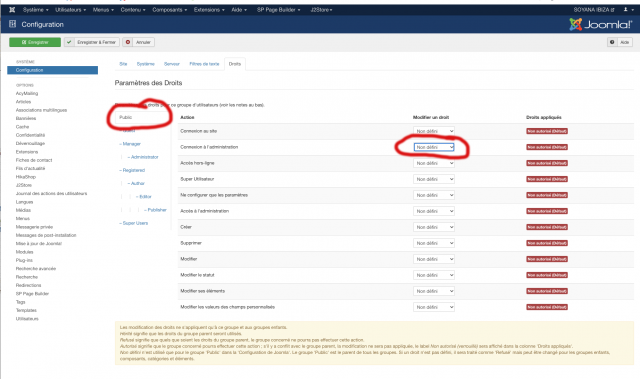Open Plug-ins options in sidebar
The height and width of the screenshot is (379, 640).
click(x=24, y=260)
